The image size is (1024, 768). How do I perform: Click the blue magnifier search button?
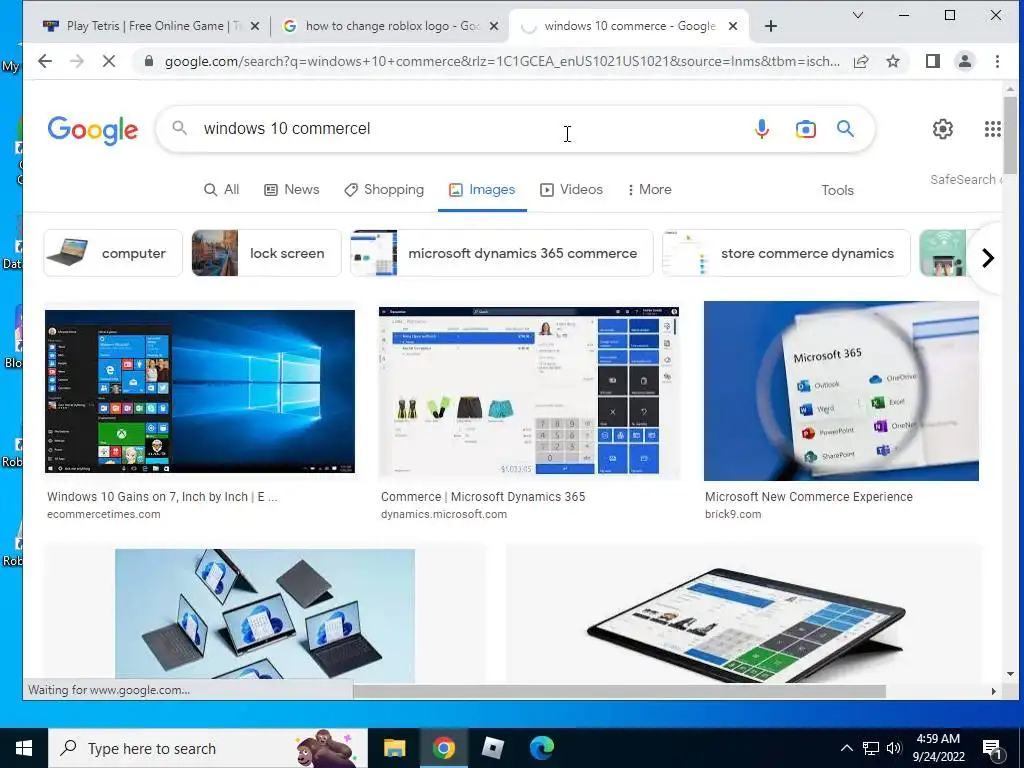click(846, 129)
